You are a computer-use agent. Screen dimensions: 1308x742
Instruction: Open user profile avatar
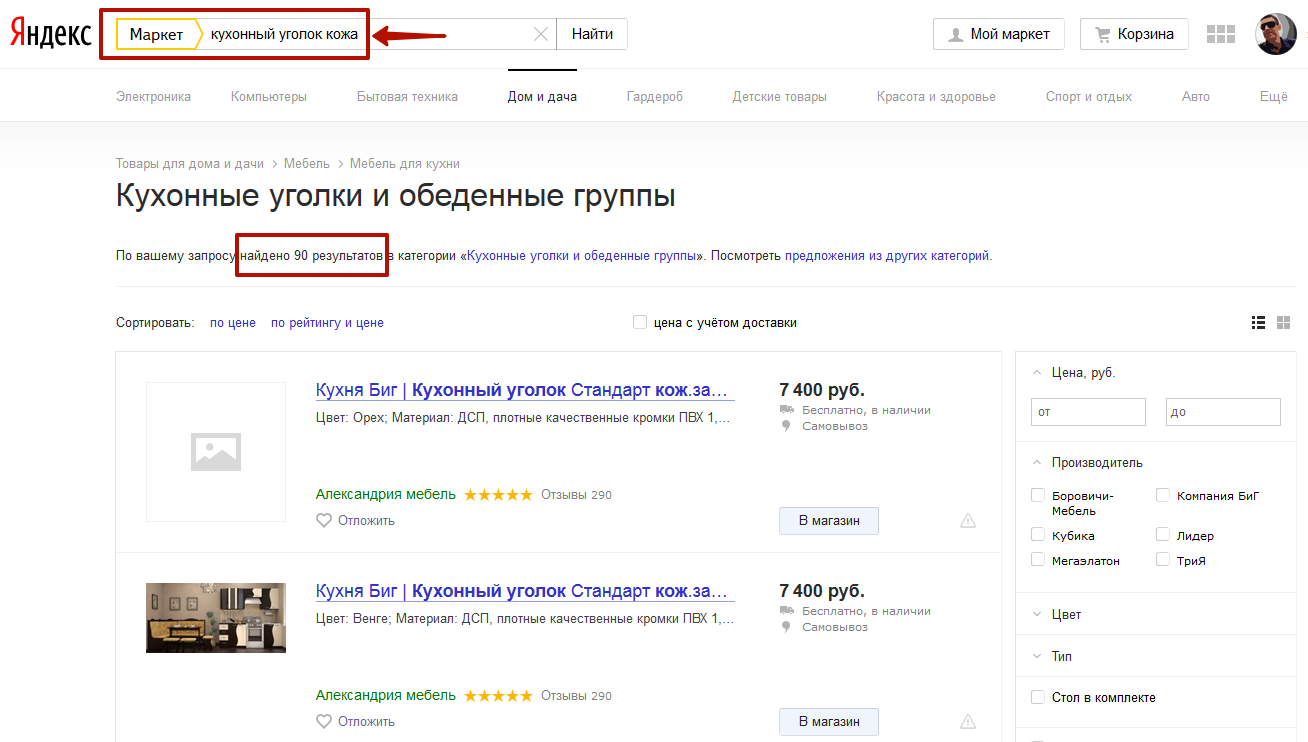[x=1275, y=34]
